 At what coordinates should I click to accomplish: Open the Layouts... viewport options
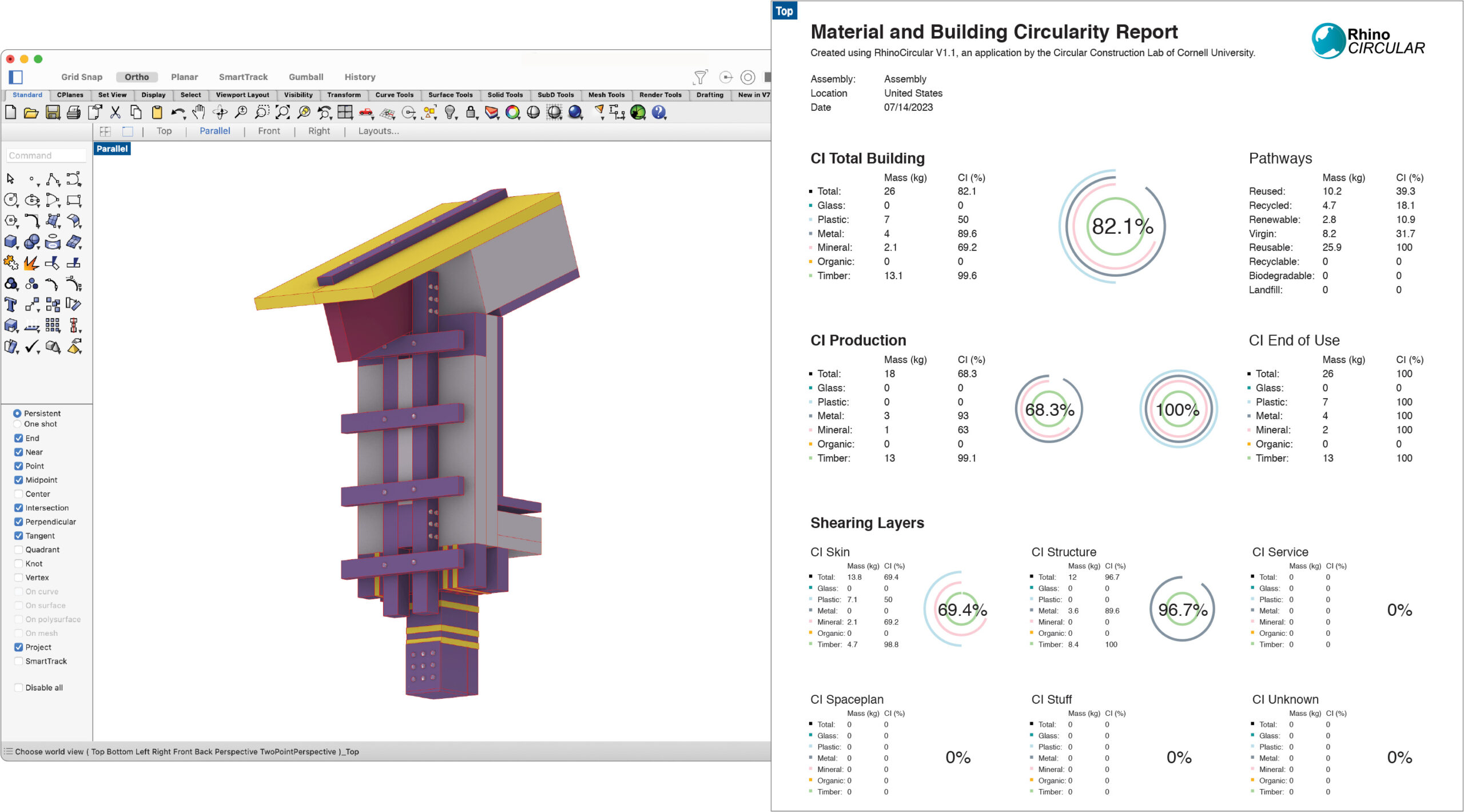click(378, 131)
